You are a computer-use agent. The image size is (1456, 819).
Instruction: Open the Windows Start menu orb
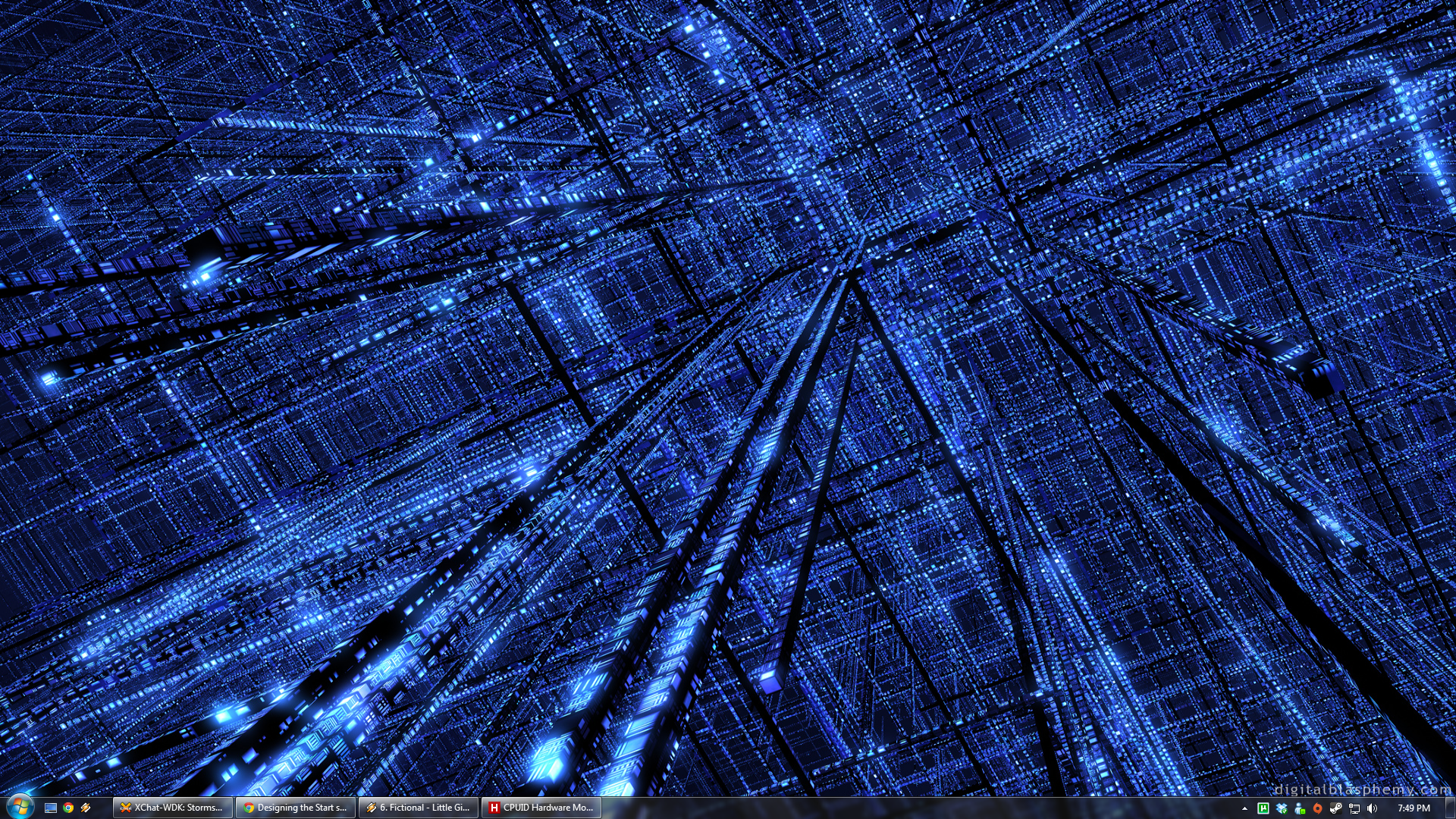tap(19, 805)
